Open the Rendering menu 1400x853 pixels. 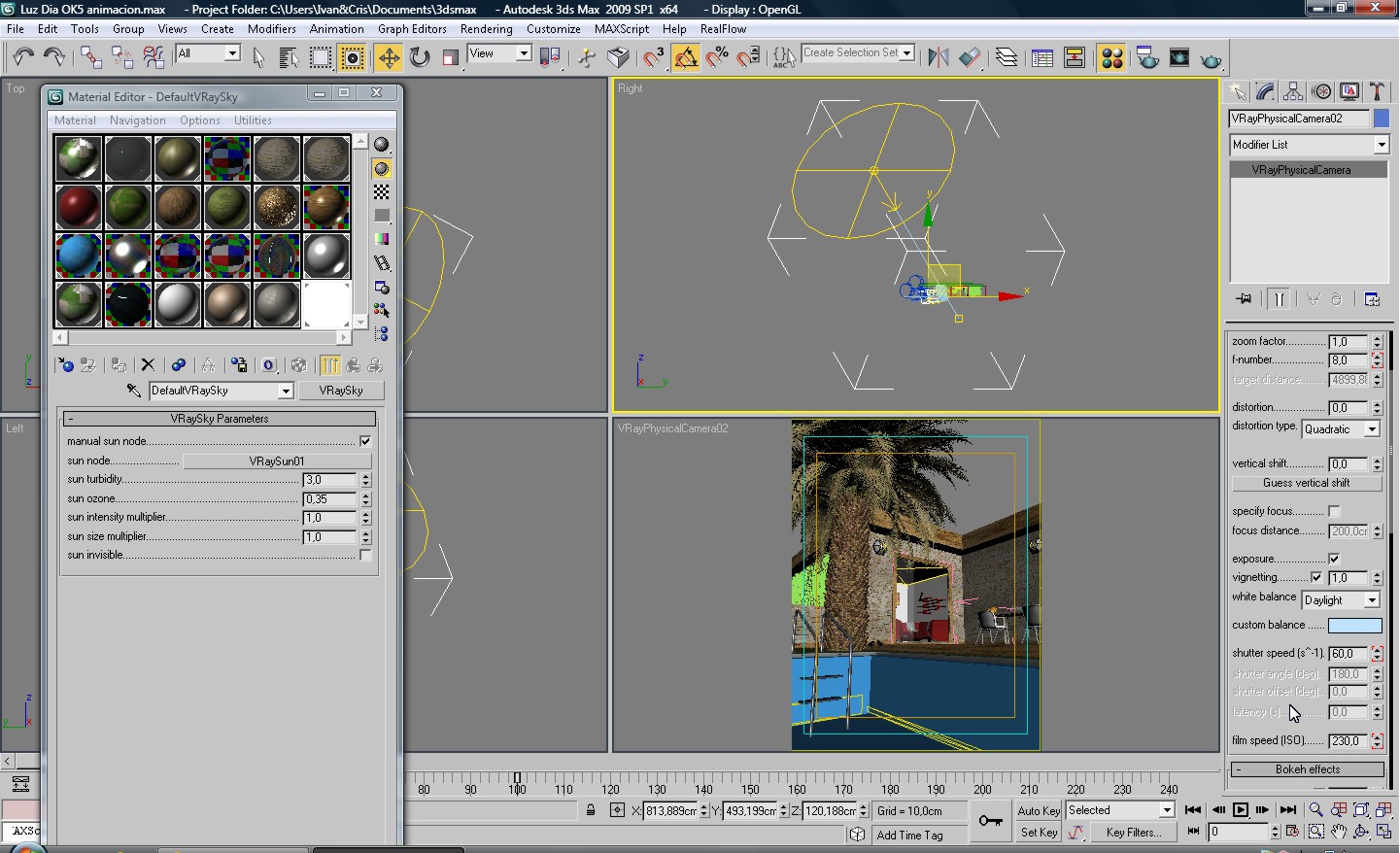(486, 29)
